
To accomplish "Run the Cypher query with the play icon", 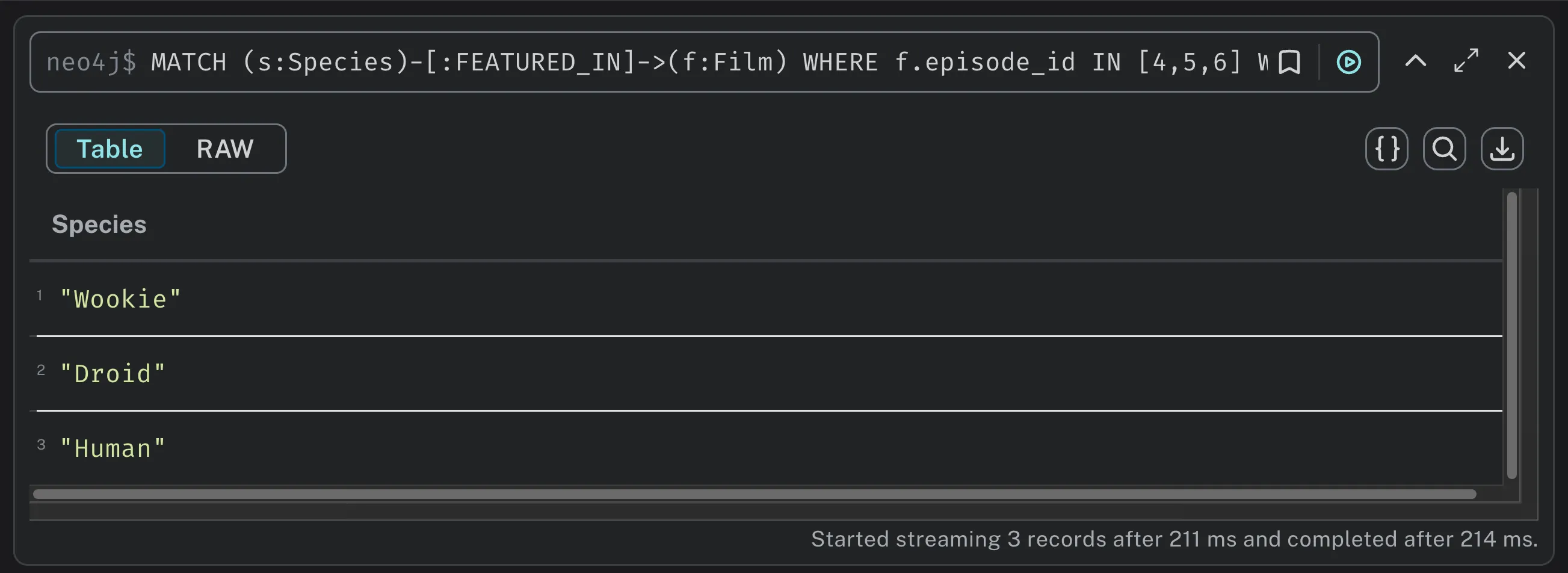I will (1348, 62).
